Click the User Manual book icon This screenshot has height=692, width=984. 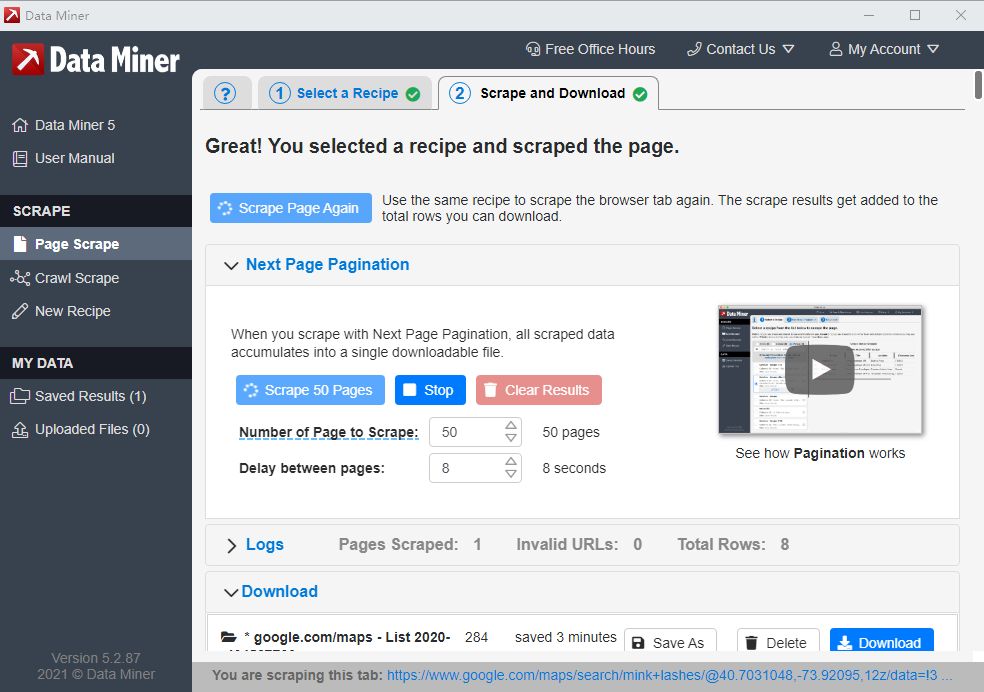20,159
